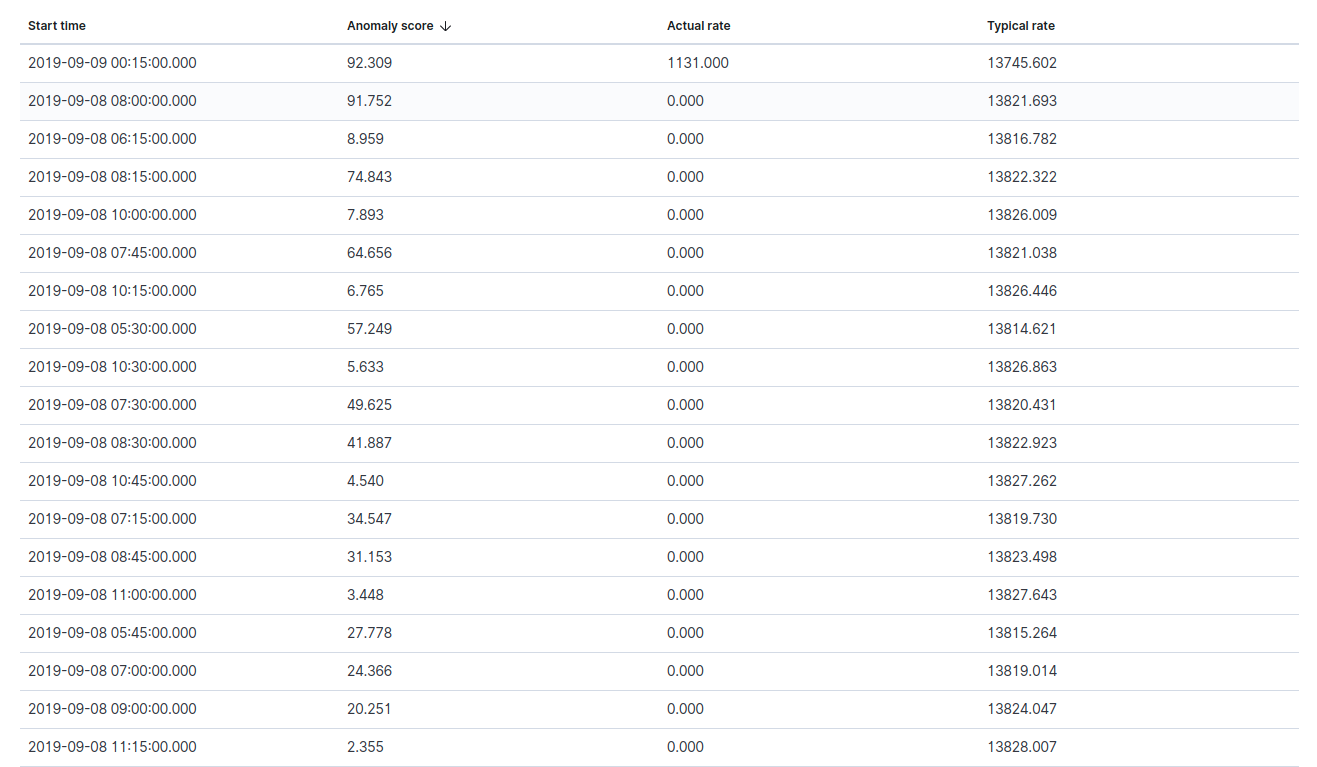Click the anomaly score 92.309
The image size is (1317, 767).
370,62
